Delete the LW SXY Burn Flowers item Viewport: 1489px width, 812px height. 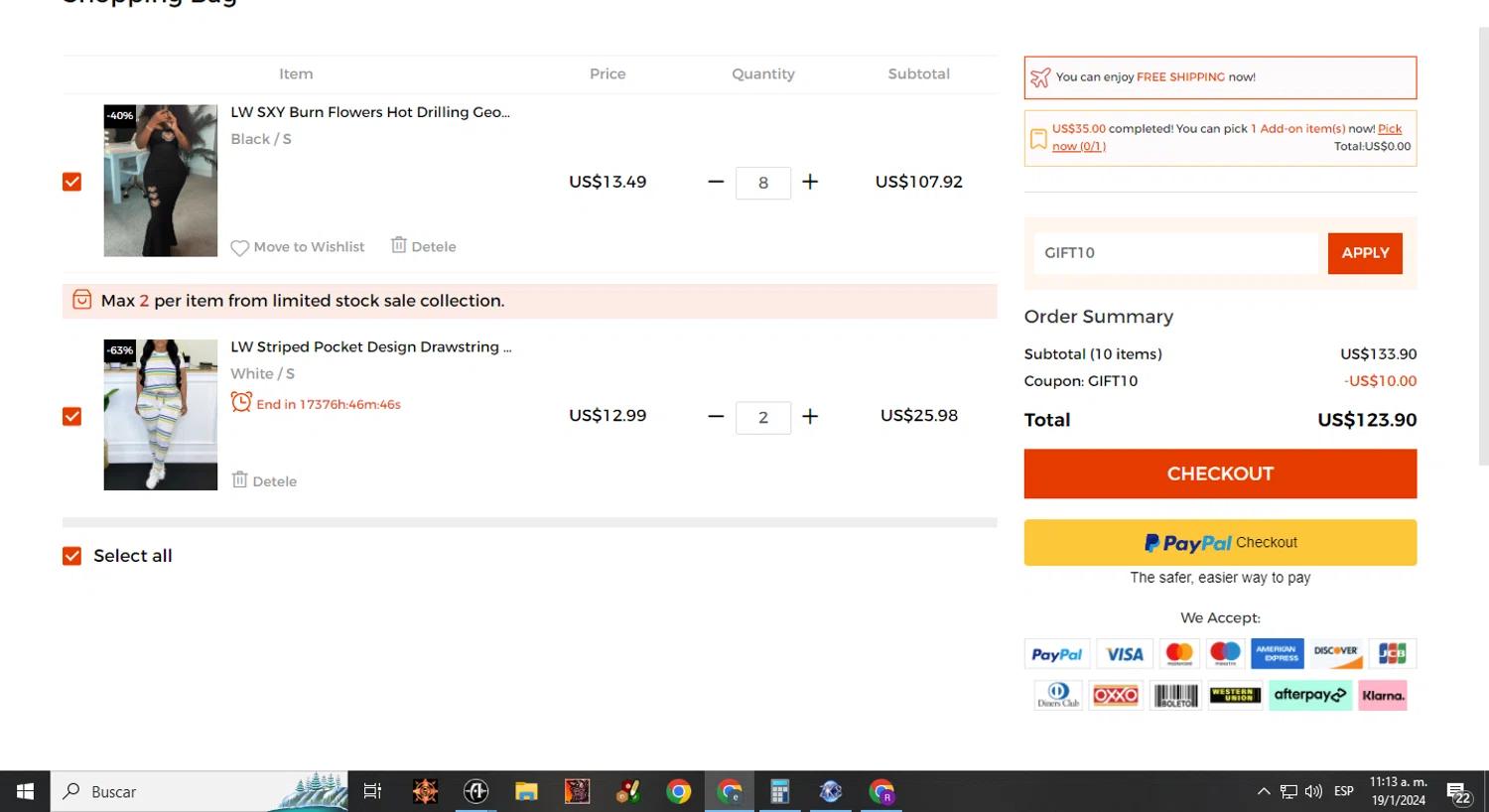tap(424, 246)
